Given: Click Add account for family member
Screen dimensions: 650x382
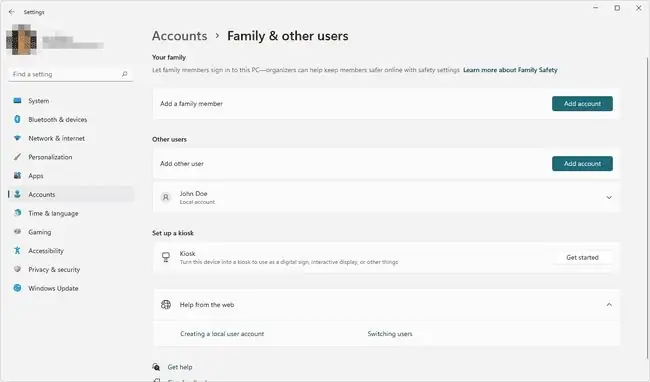Looking at the screenshot, I should click(582, 104).
